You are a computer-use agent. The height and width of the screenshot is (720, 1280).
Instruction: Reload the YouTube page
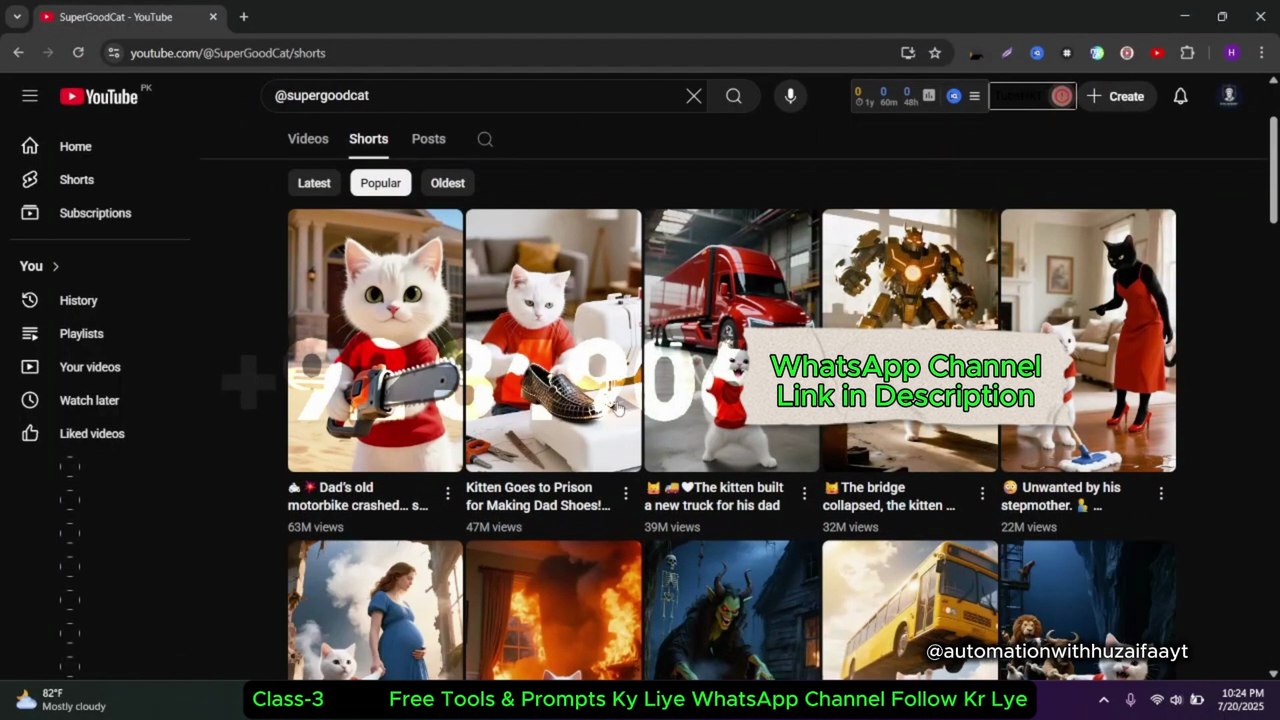pyautogui.click(x=79, y=53)
